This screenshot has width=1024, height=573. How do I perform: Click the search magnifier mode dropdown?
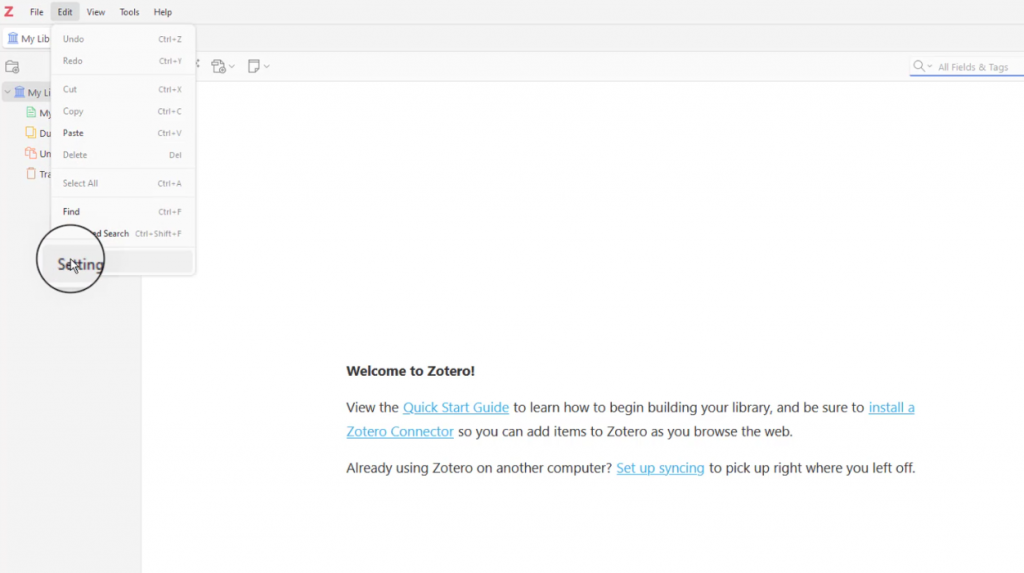click(922, 67)
